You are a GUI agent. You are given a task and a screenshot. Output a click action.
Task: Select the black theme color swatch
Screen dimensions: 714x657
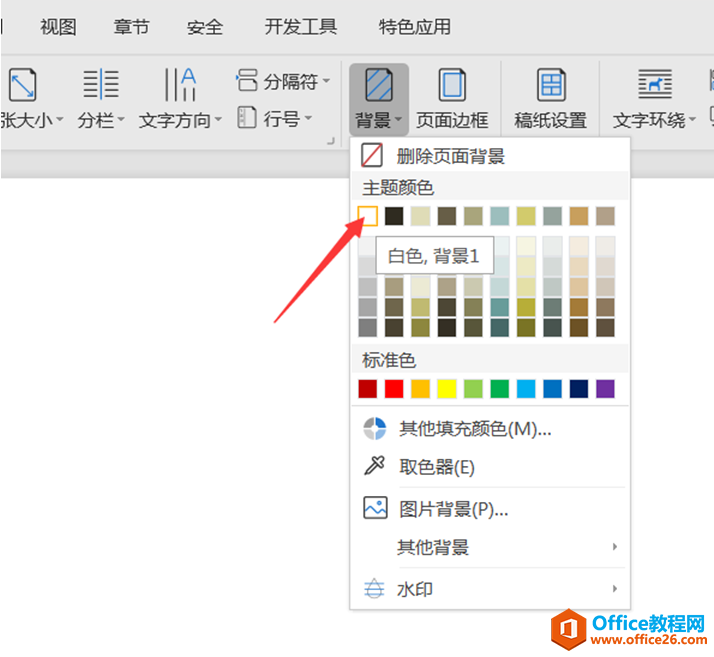[394, 216]
